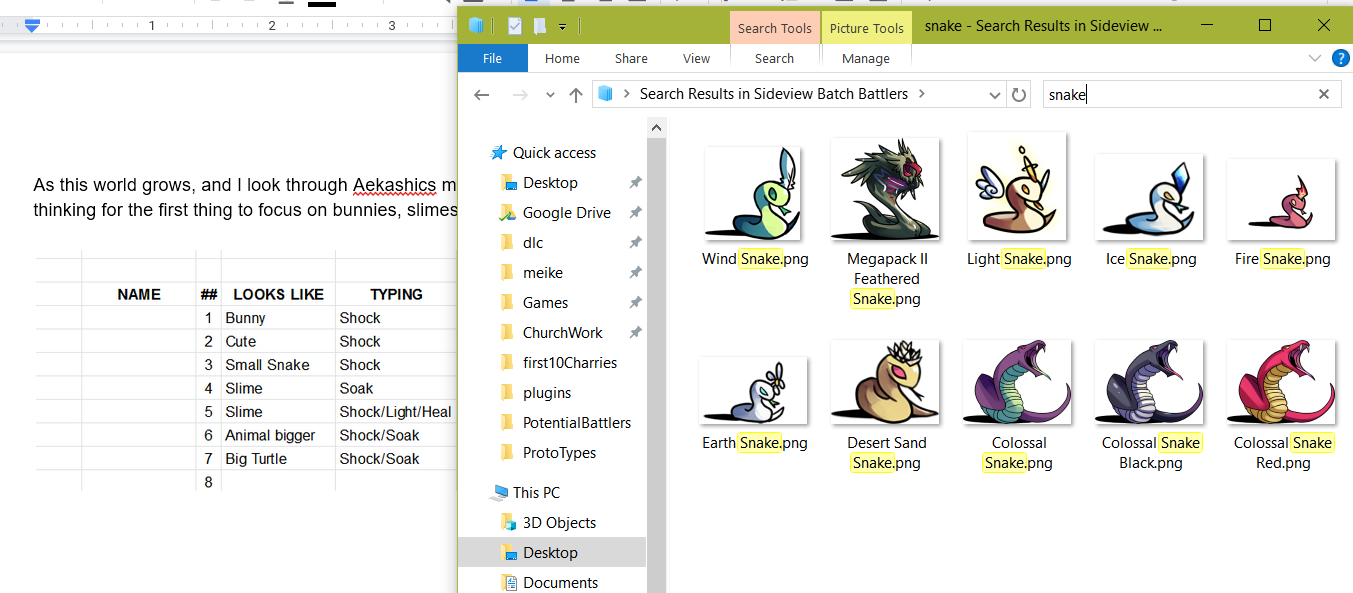Open File Explorer help
The image size is (1353, 593).
[x=1341, y=59]
